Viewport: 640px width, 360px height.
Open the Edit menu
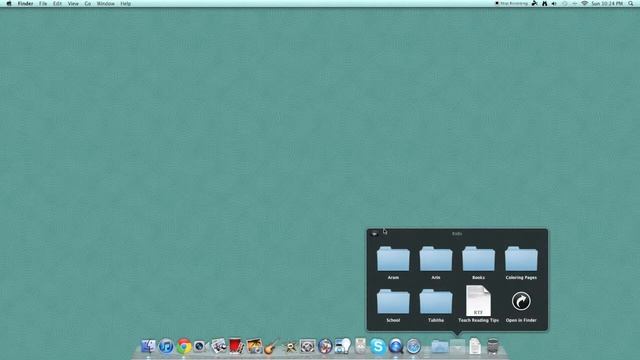[57, 3]
